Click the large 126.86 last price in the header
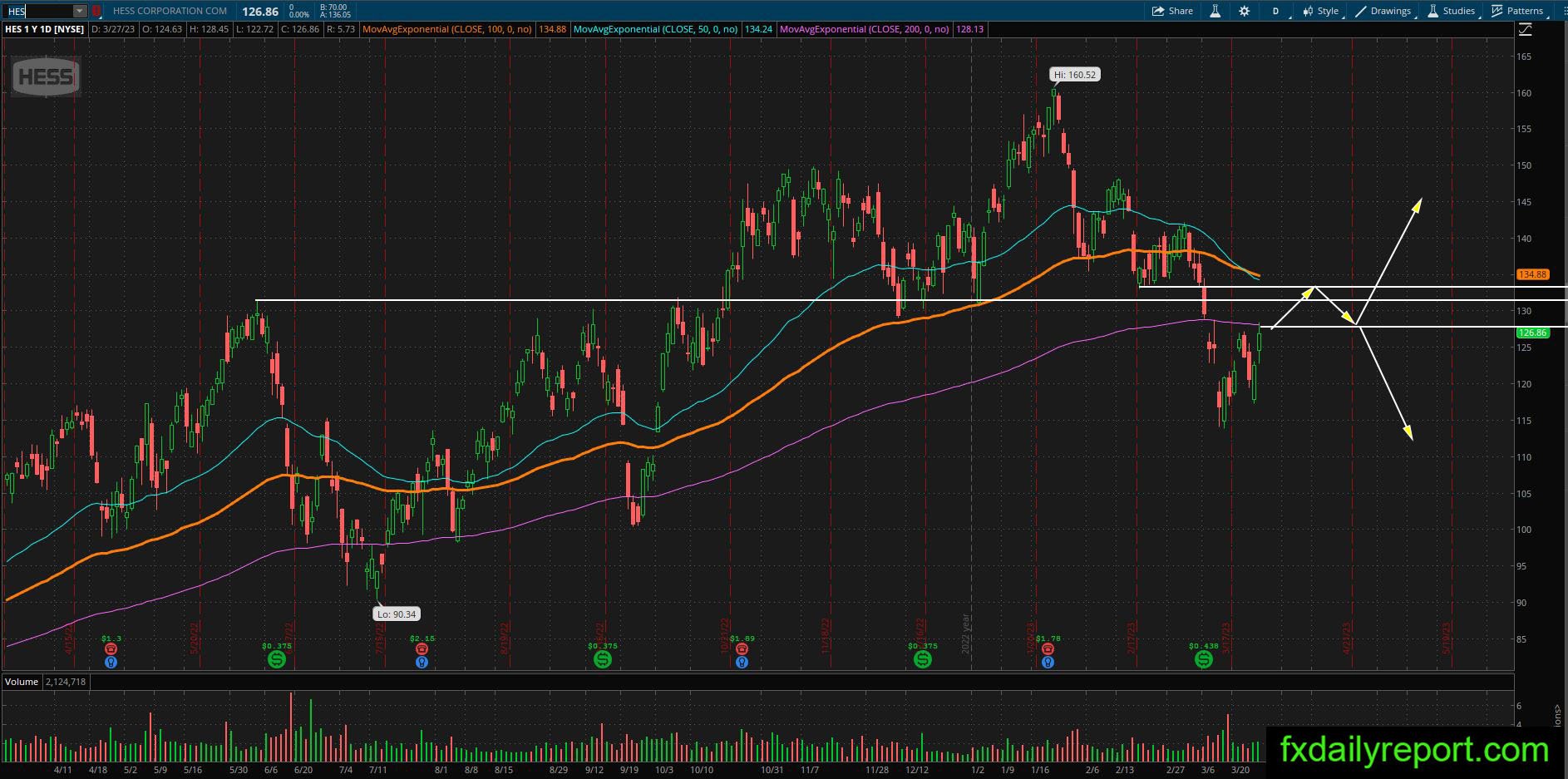1568x779 pixels. point(260,12)
